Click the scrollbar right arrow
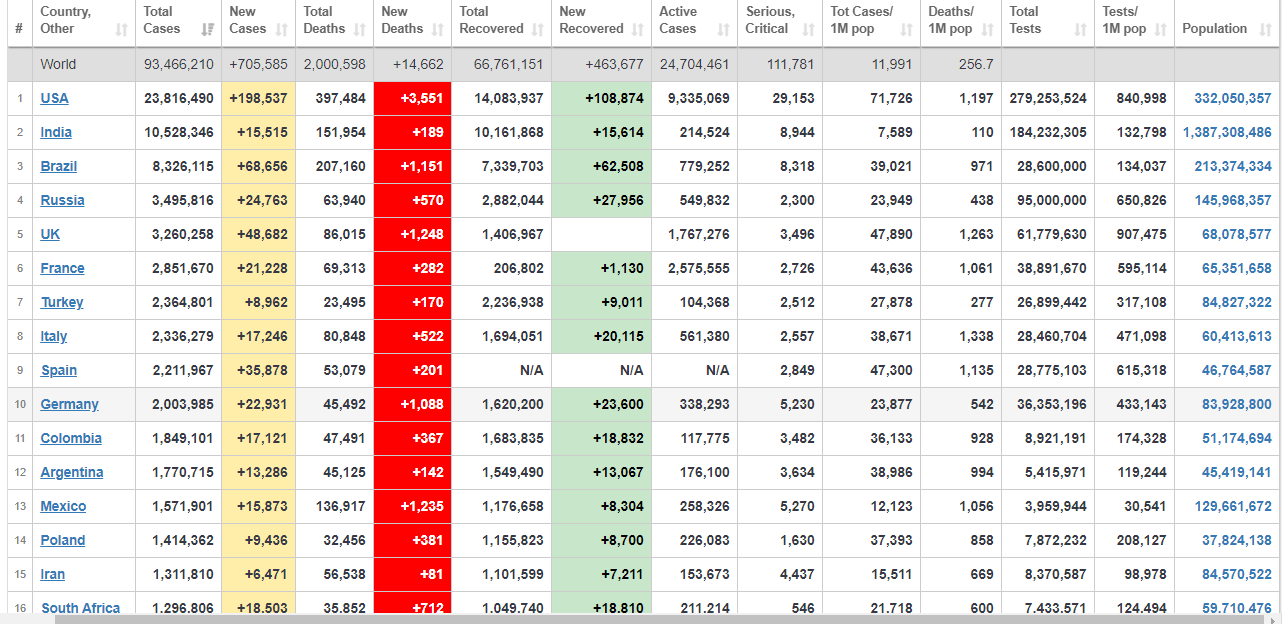1282x624 pixels. (x=1273, y=619)
